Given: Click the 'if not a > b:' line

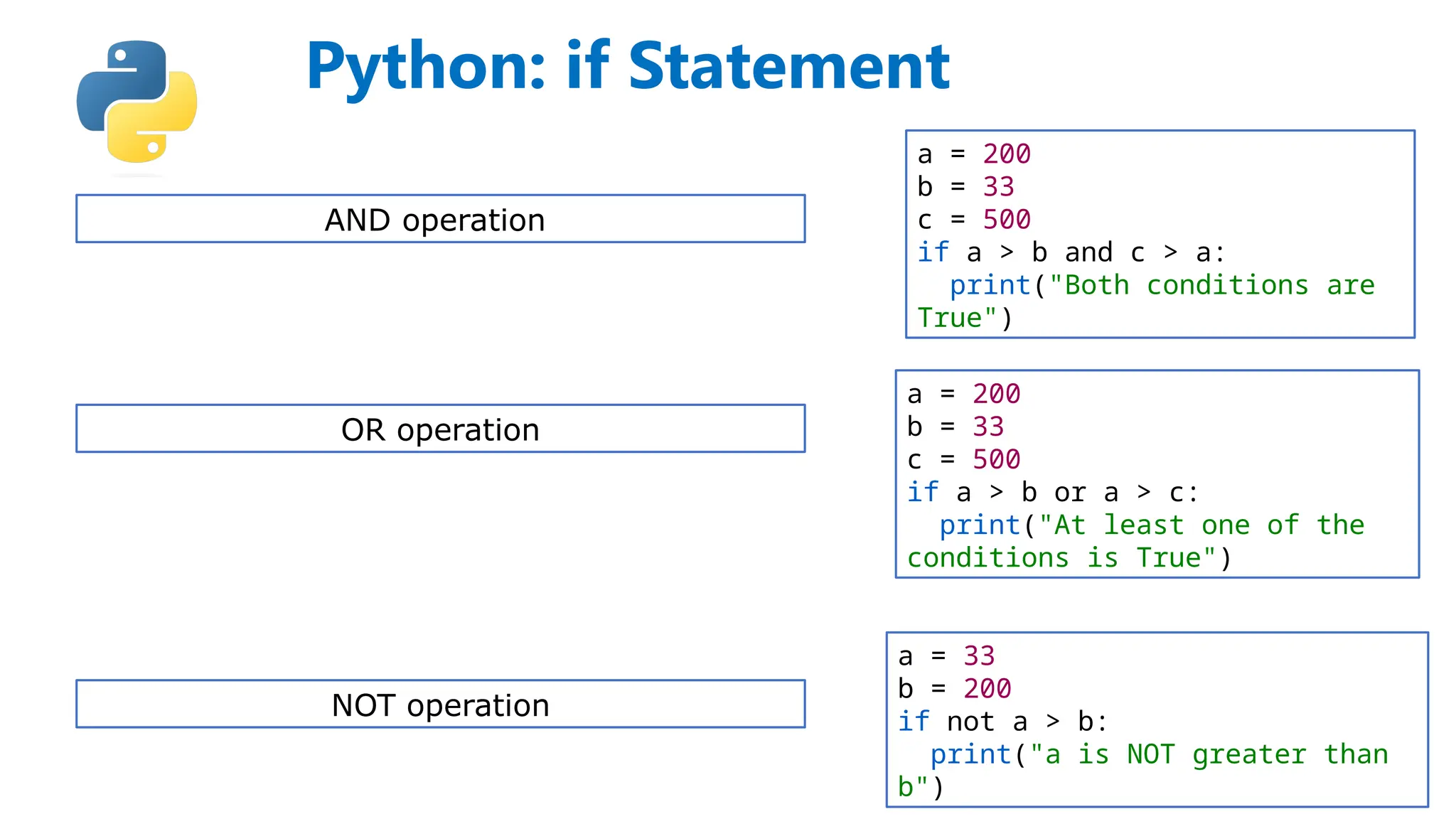Looking at the screenshot, I should click(x=1002, y=722).
